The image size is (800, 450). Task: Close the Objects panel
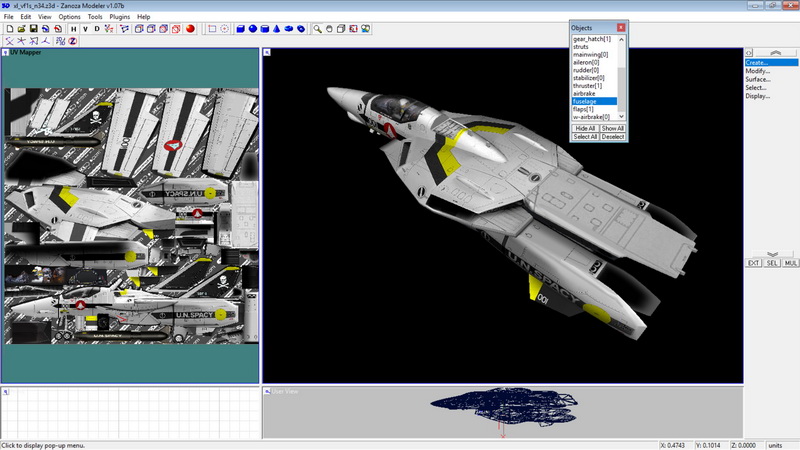pyautogui.click(x=621, y=28)
